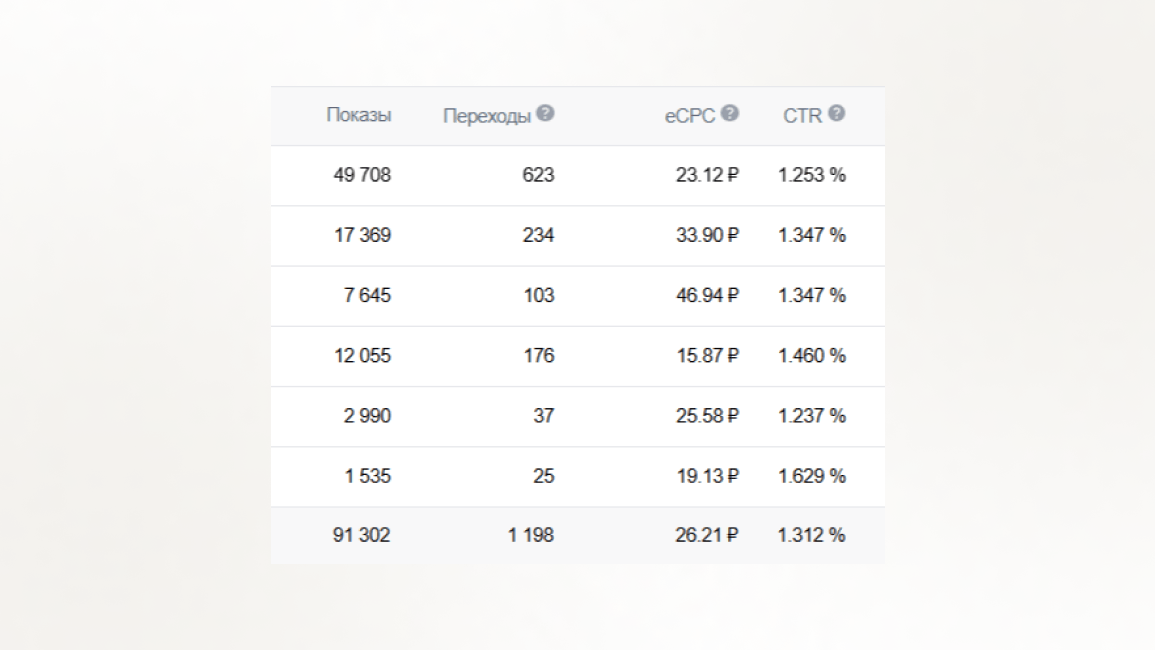Sort by the Переходы column header
The image size is (1155, 650).
coord(487,116)
